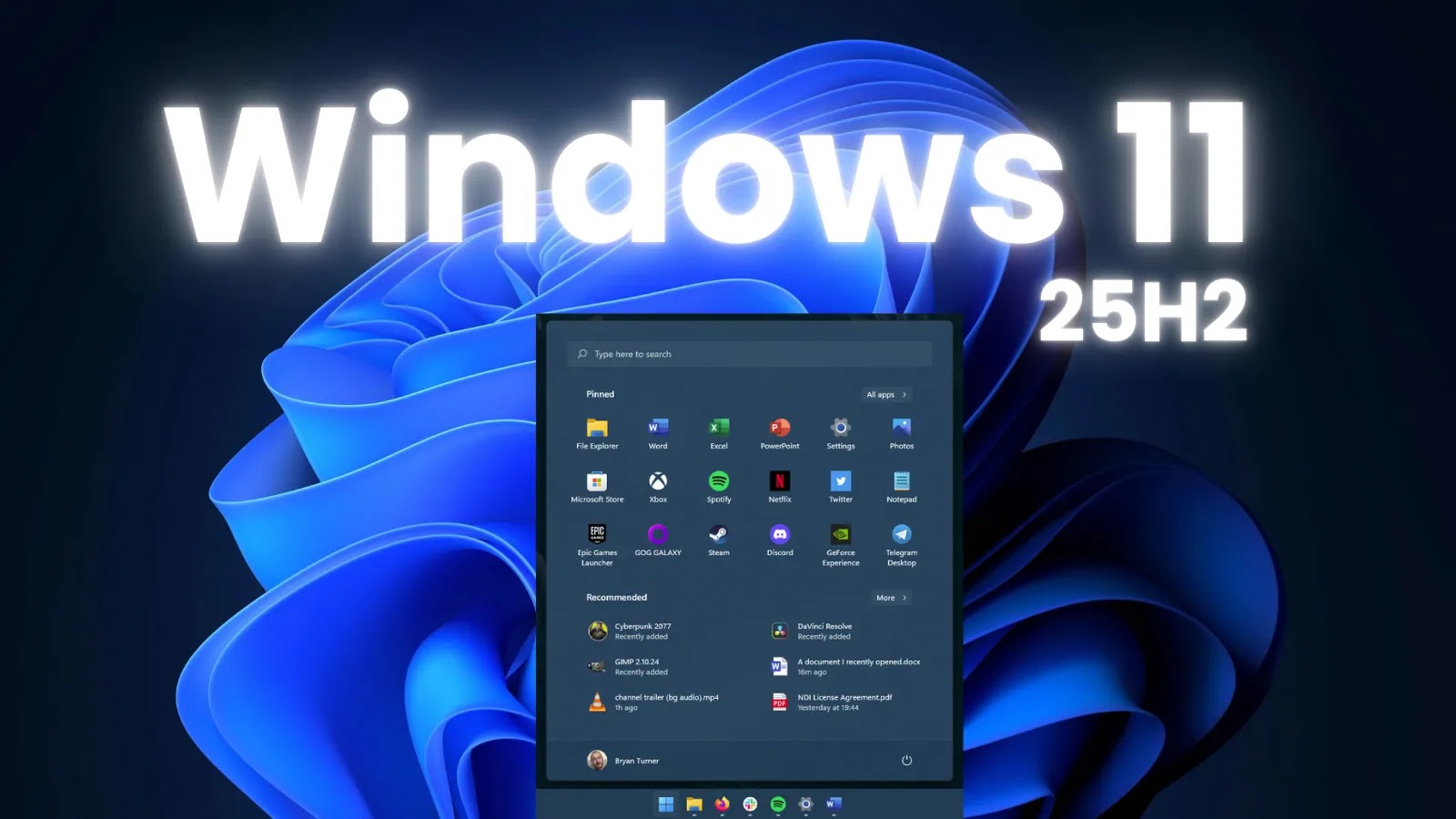Open the power options button

point(906,761)
